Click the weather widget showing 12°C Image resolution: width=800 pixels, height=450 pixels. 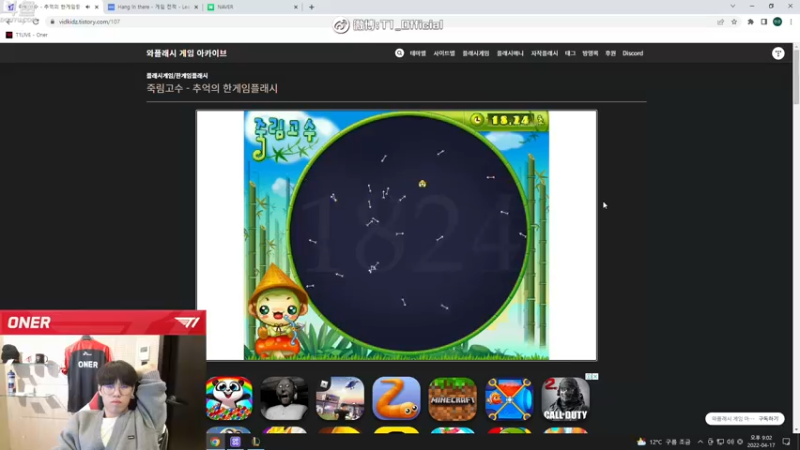664,442
